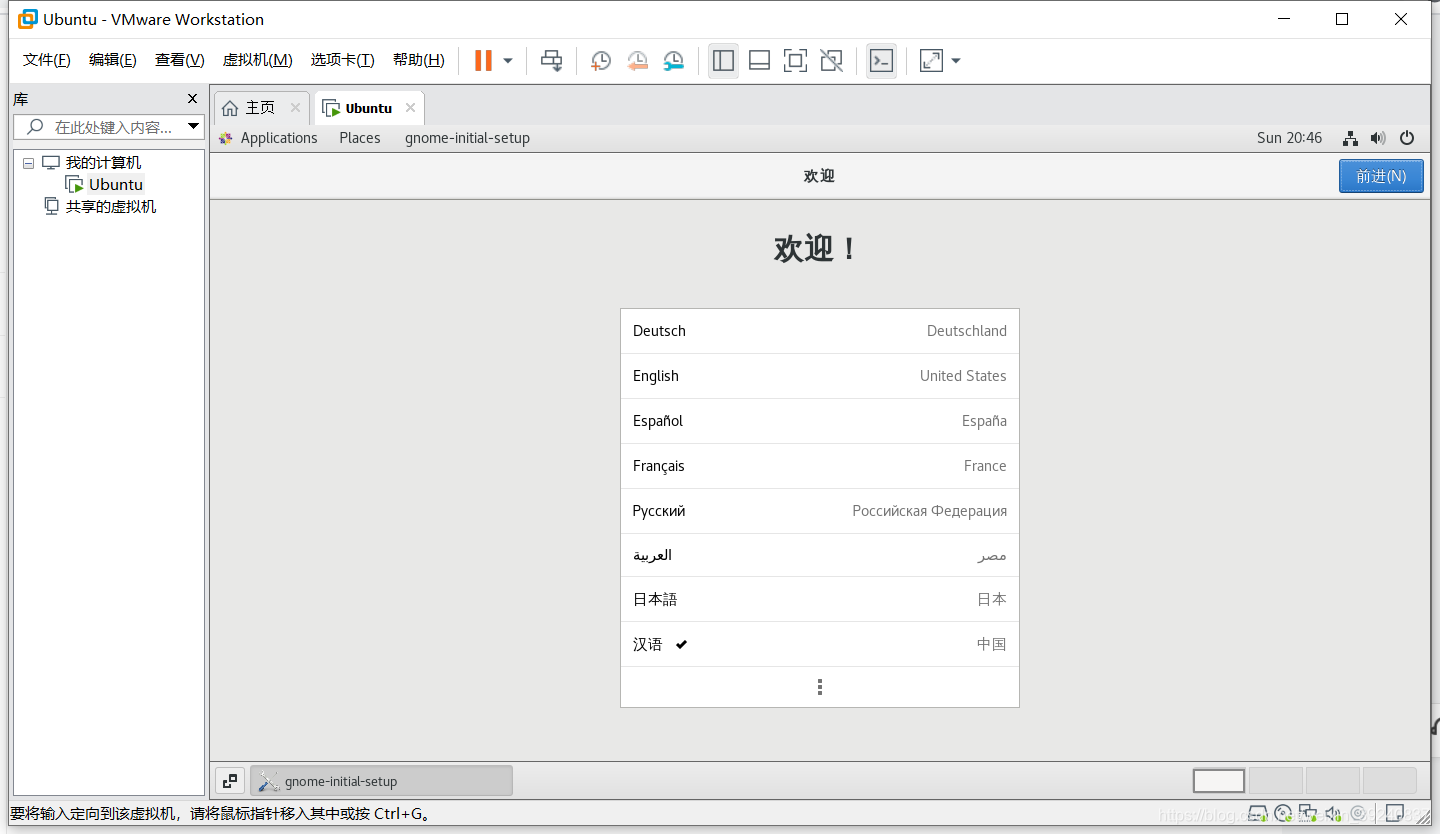Click the sound card status icon
Viewport: 1440px width, 834px height.
(x=1333, y=813)
